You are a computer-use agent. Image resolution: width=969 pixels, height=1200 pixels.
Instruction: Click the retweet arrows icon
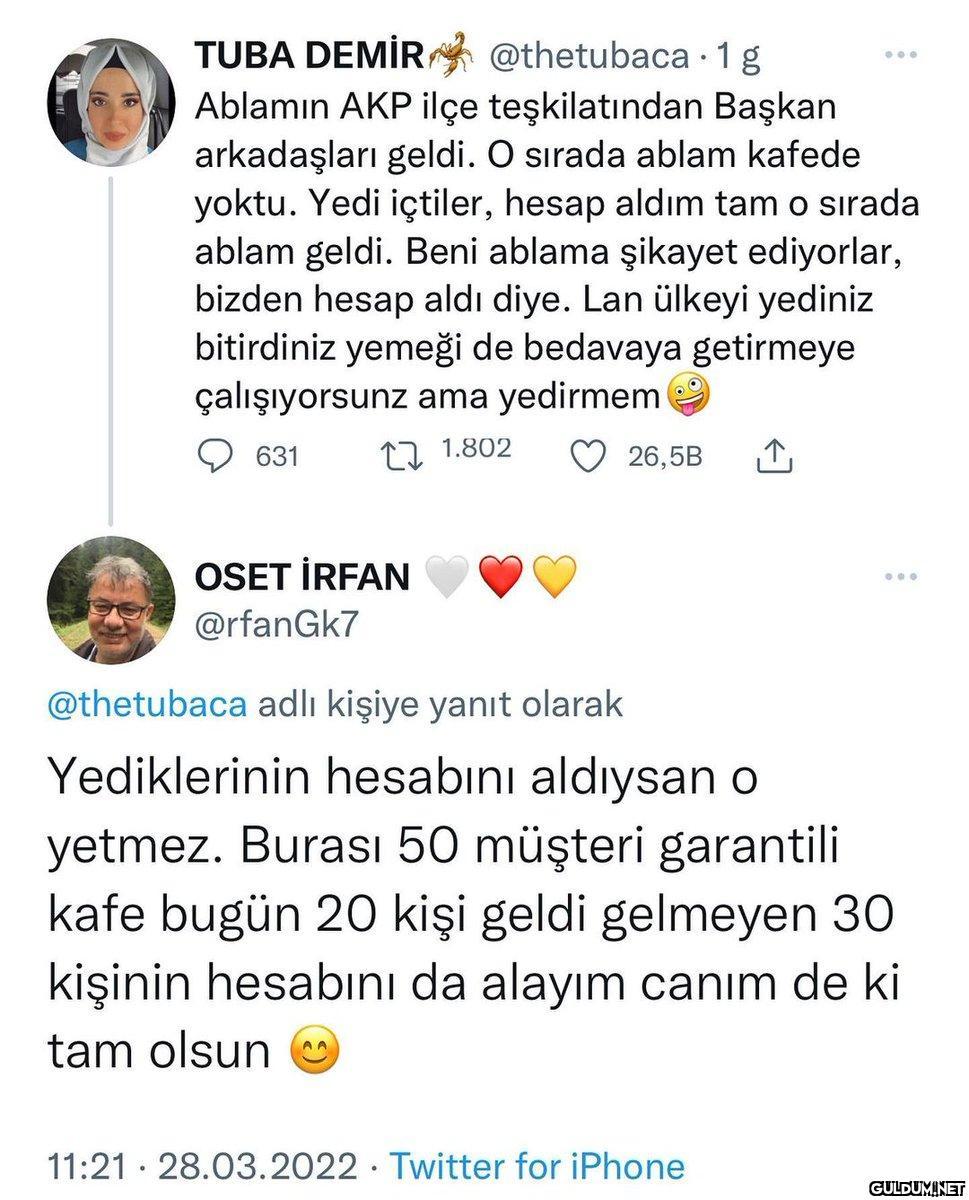tap(404, 456)
